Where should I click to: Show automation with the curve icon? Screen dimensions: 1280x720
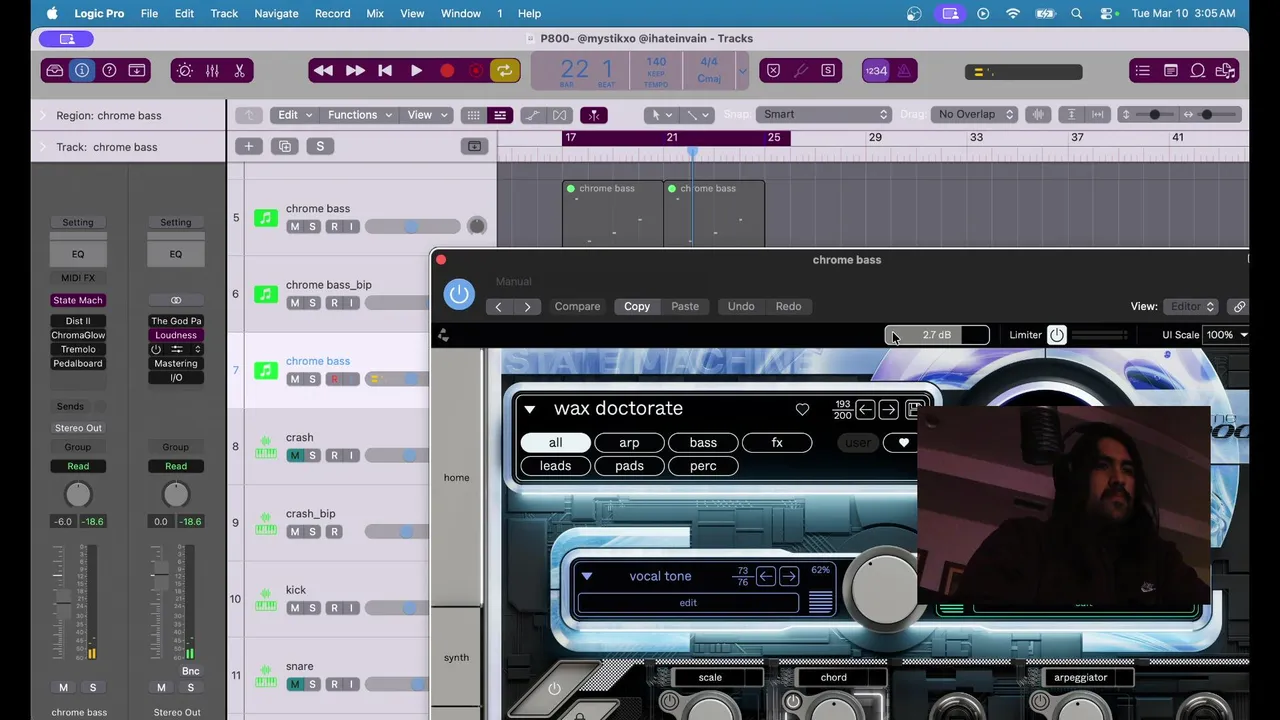532,115
